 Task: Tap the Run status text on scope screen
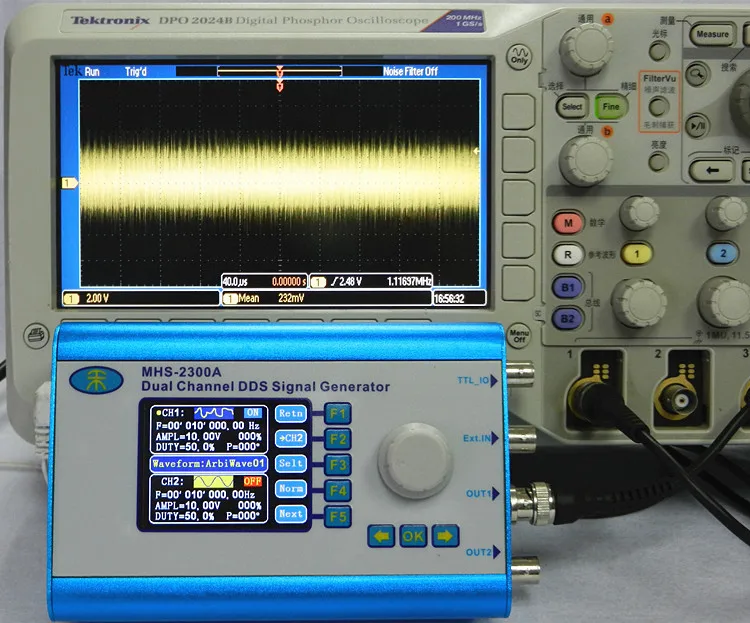point(92,72)
